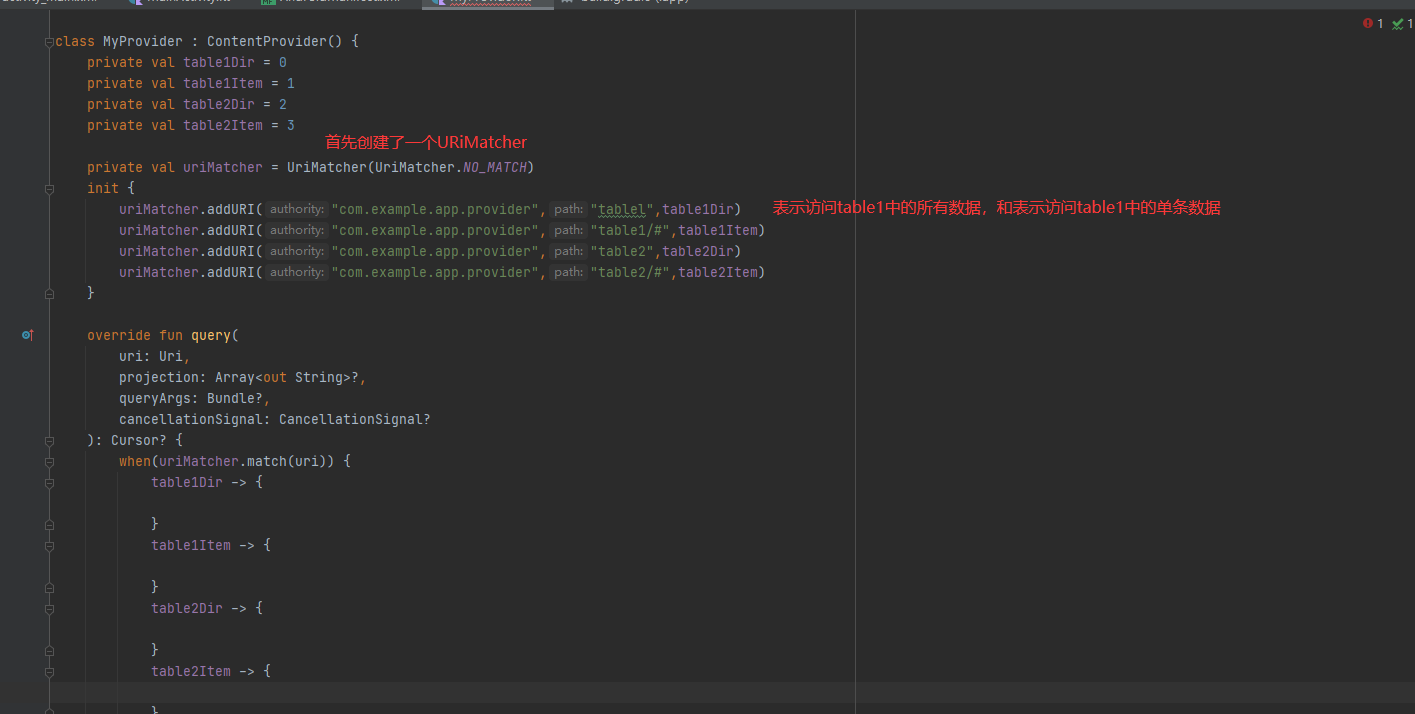Image resolution: width=1415 pixels, height=714 pixels.
Task: Collapse the init block fold marker
Action: (x=48, y=188)
